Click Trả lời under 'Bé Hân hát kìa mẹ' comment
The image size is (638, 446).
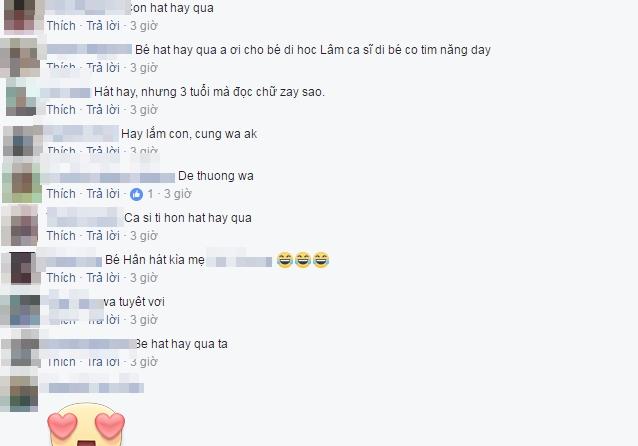click(103, 278)
